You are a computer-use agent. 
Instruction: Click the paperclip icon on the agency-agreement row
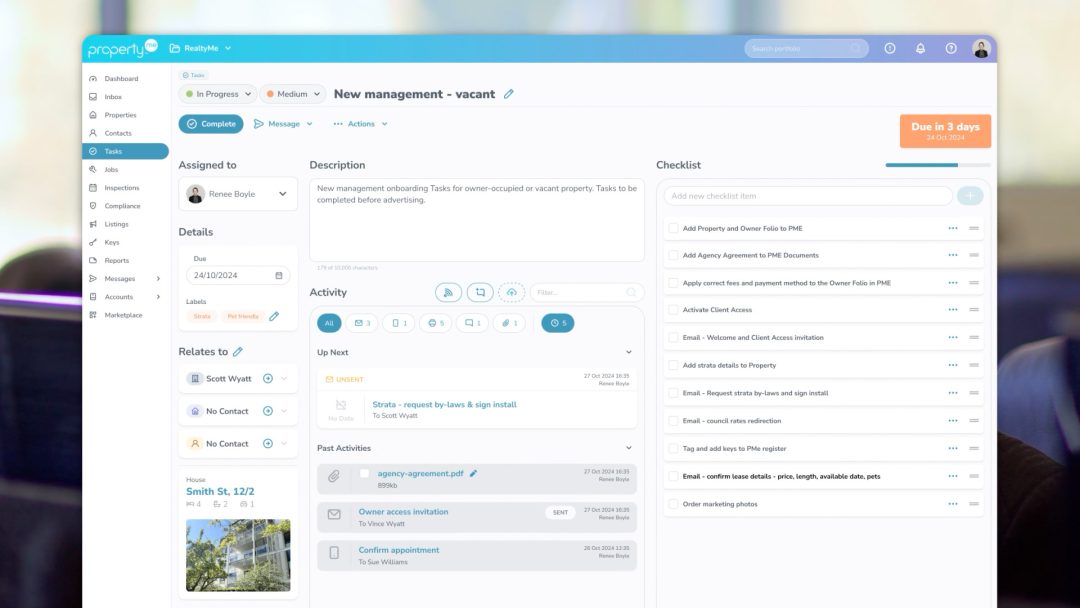coord(334,476)
